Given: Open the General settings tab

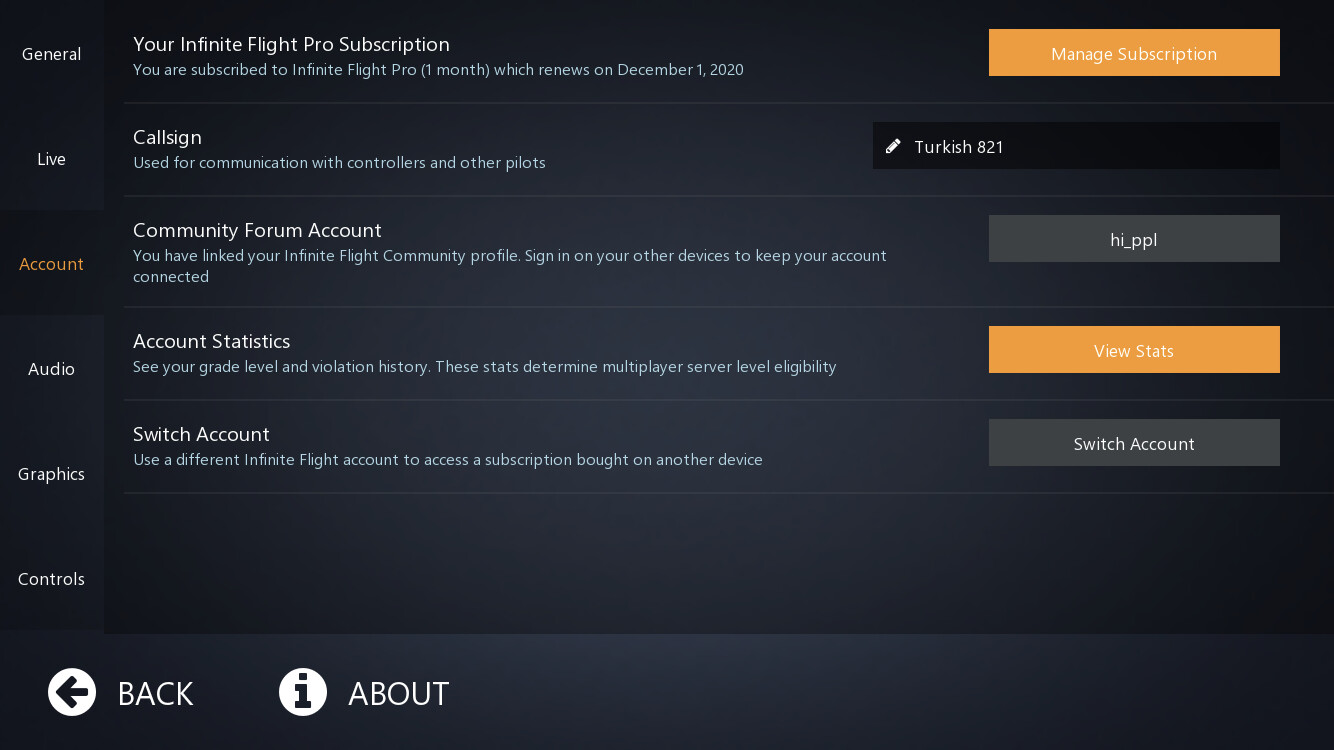Looking at the screenshot, I should (x=51, y=54).
